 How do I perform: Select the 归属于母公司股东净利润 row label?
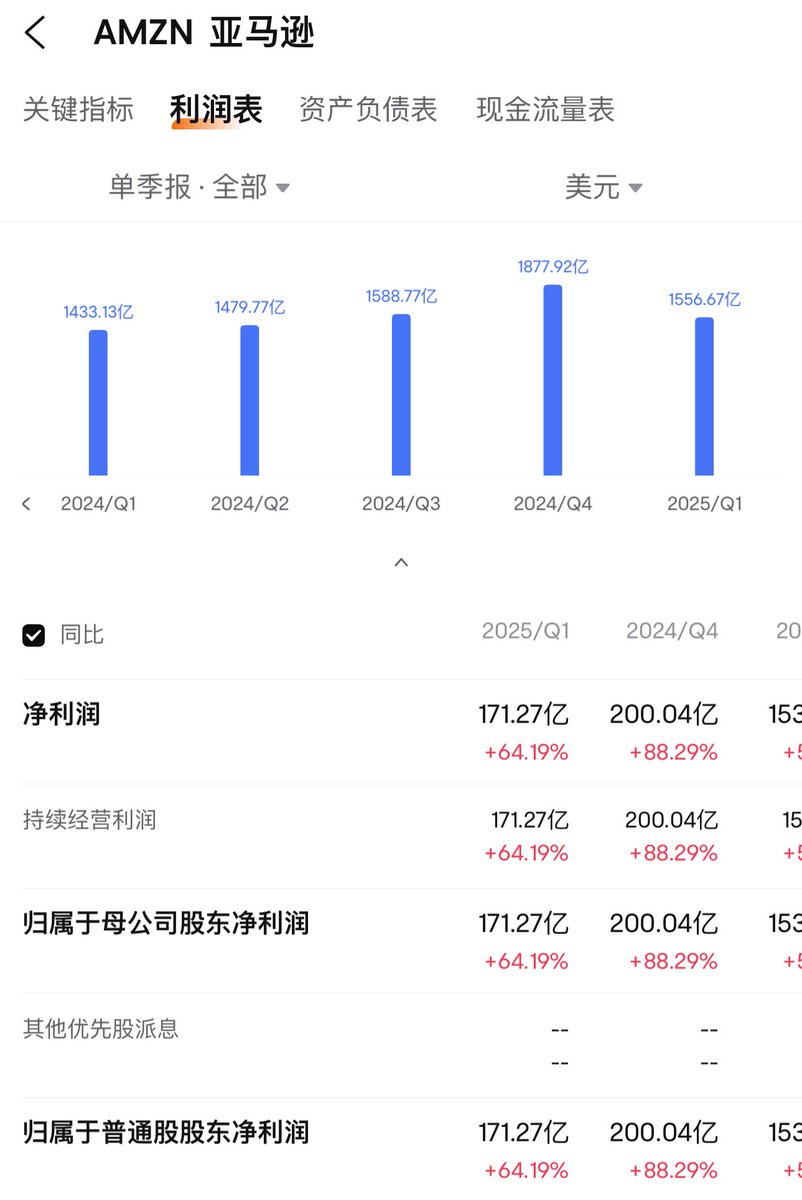tap(166, 923)
